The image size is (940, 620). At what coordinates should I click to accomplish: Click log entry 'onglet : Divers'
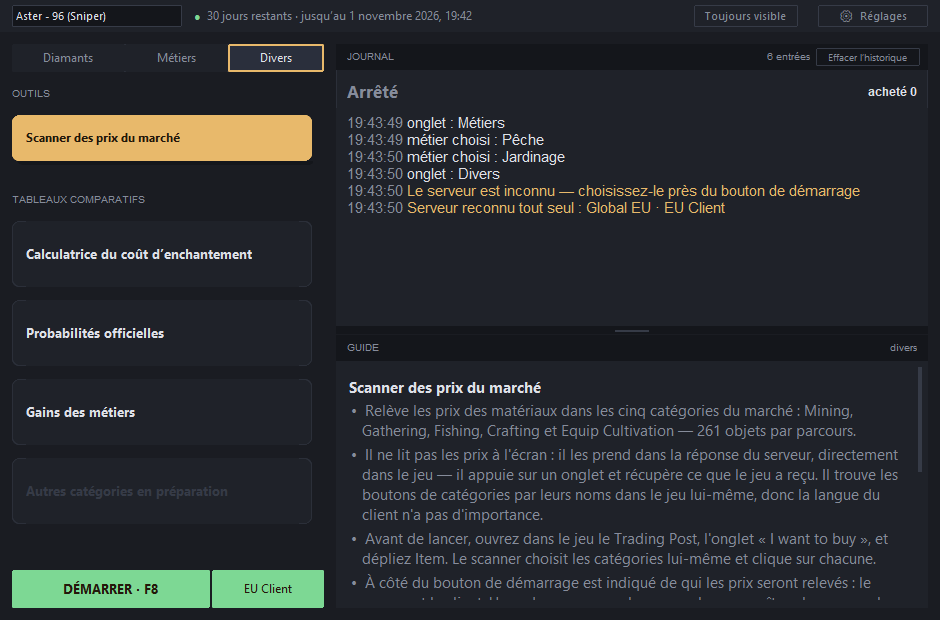[423, 174]
